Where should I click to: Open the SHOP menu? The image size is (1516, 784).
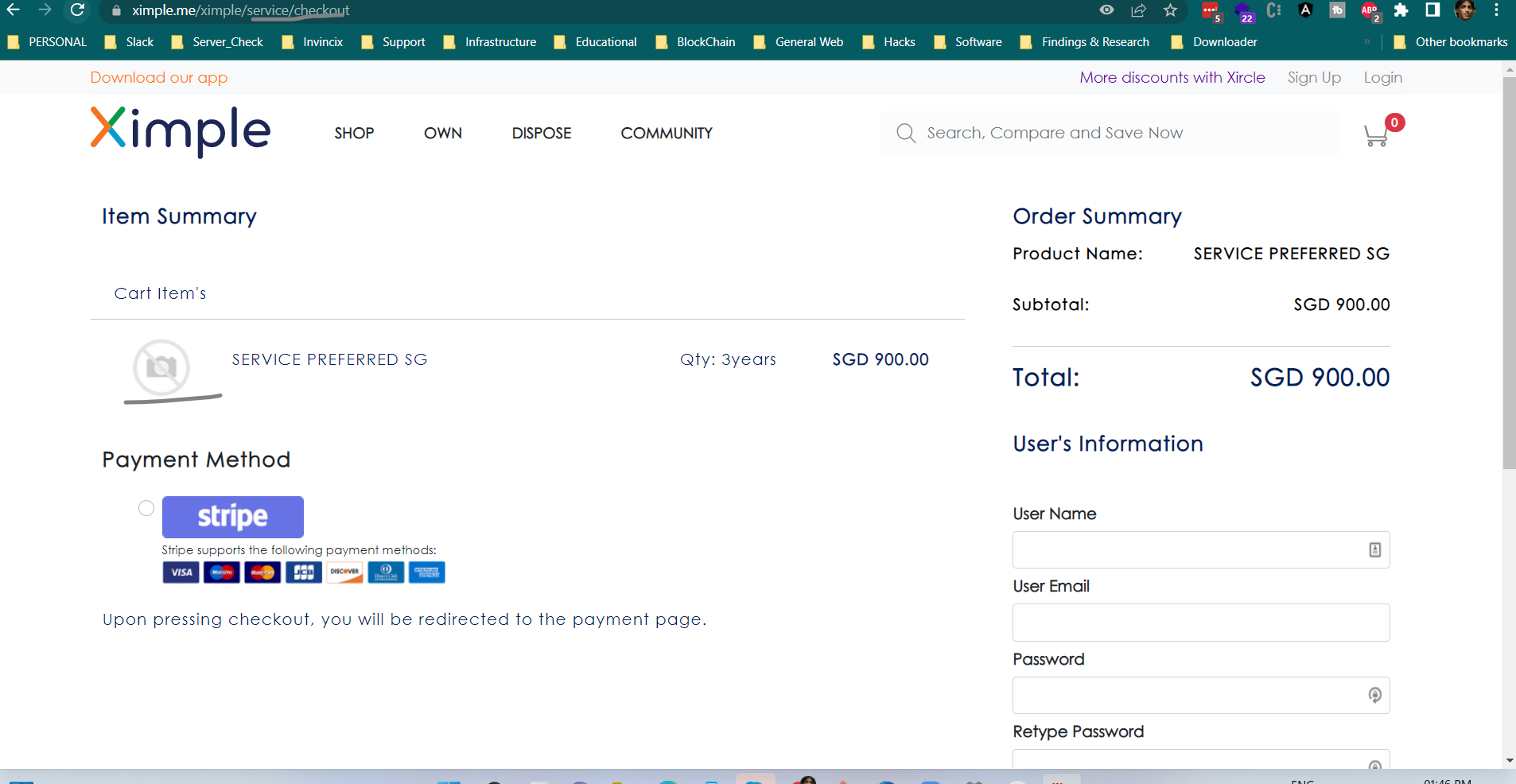(354, 133)
